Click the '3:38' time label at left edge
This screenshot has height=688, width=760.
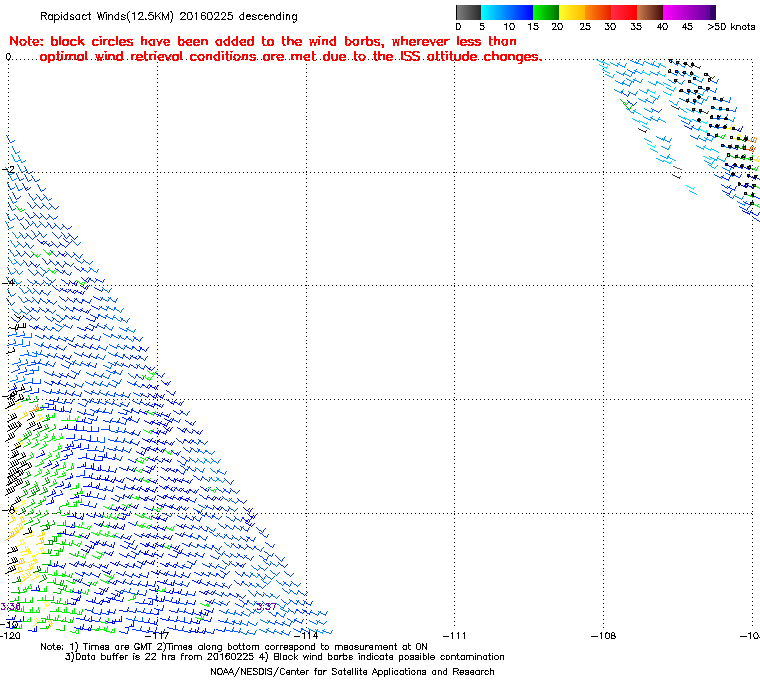[x=10, y=607]
